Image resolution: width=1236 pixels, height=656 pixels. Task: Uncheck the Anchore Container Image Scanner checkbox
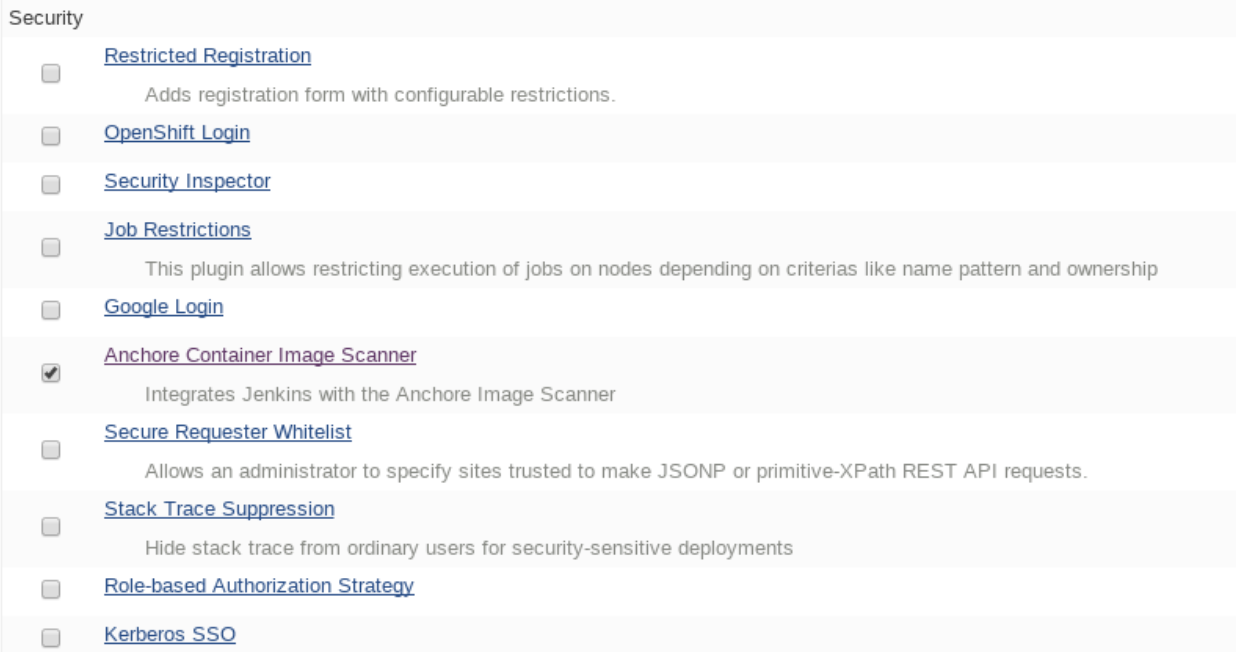click(50, 373)
